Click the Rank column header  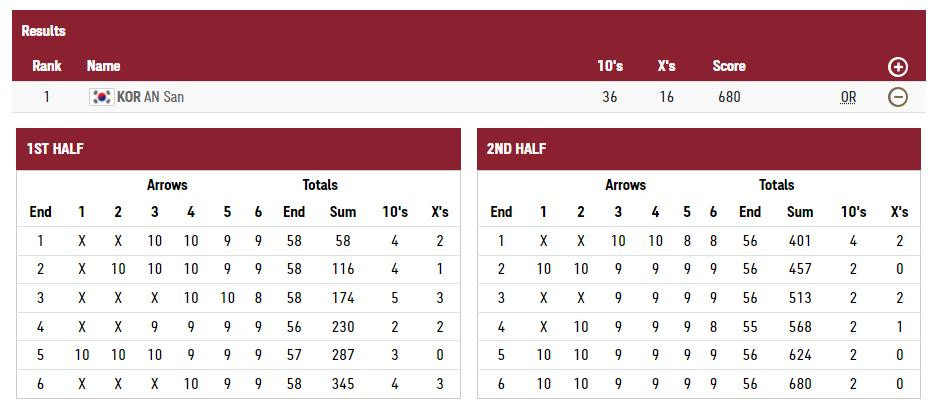click(46, 66)
